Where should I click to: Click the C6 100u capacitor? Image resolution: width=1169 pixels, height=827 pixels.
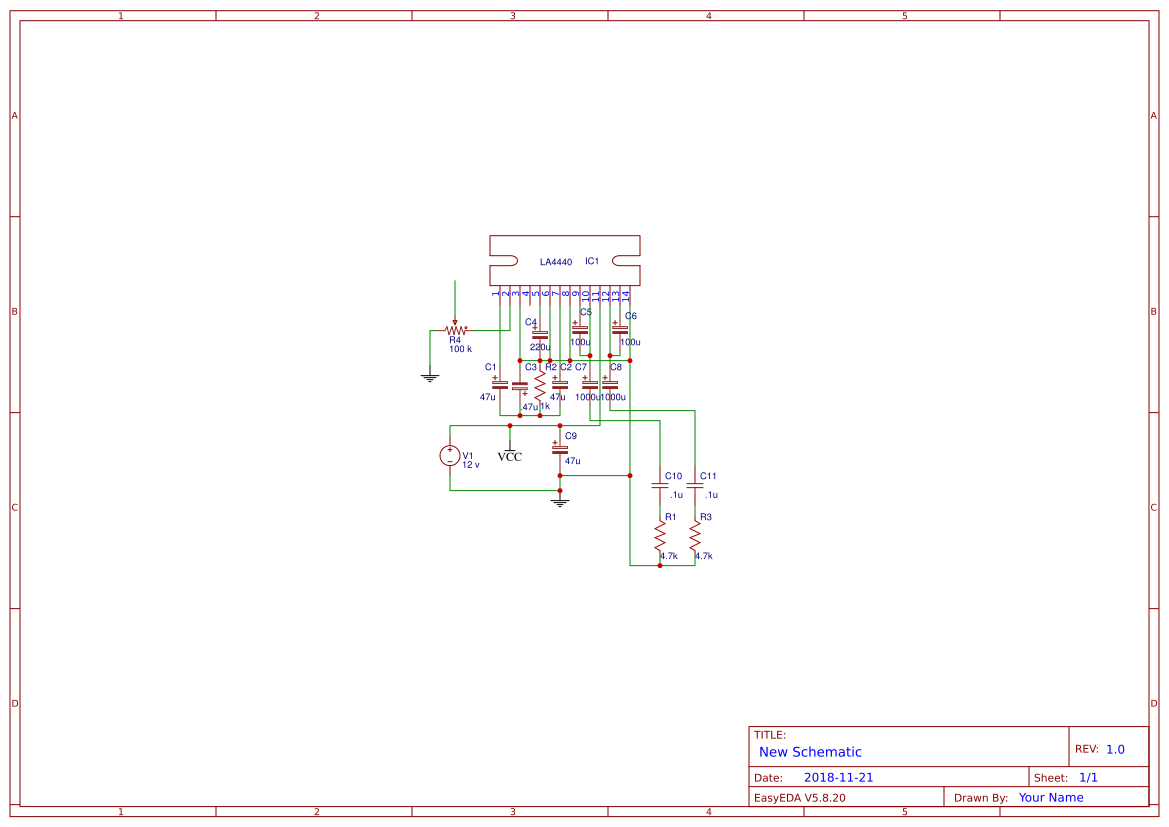click(620, 329)
